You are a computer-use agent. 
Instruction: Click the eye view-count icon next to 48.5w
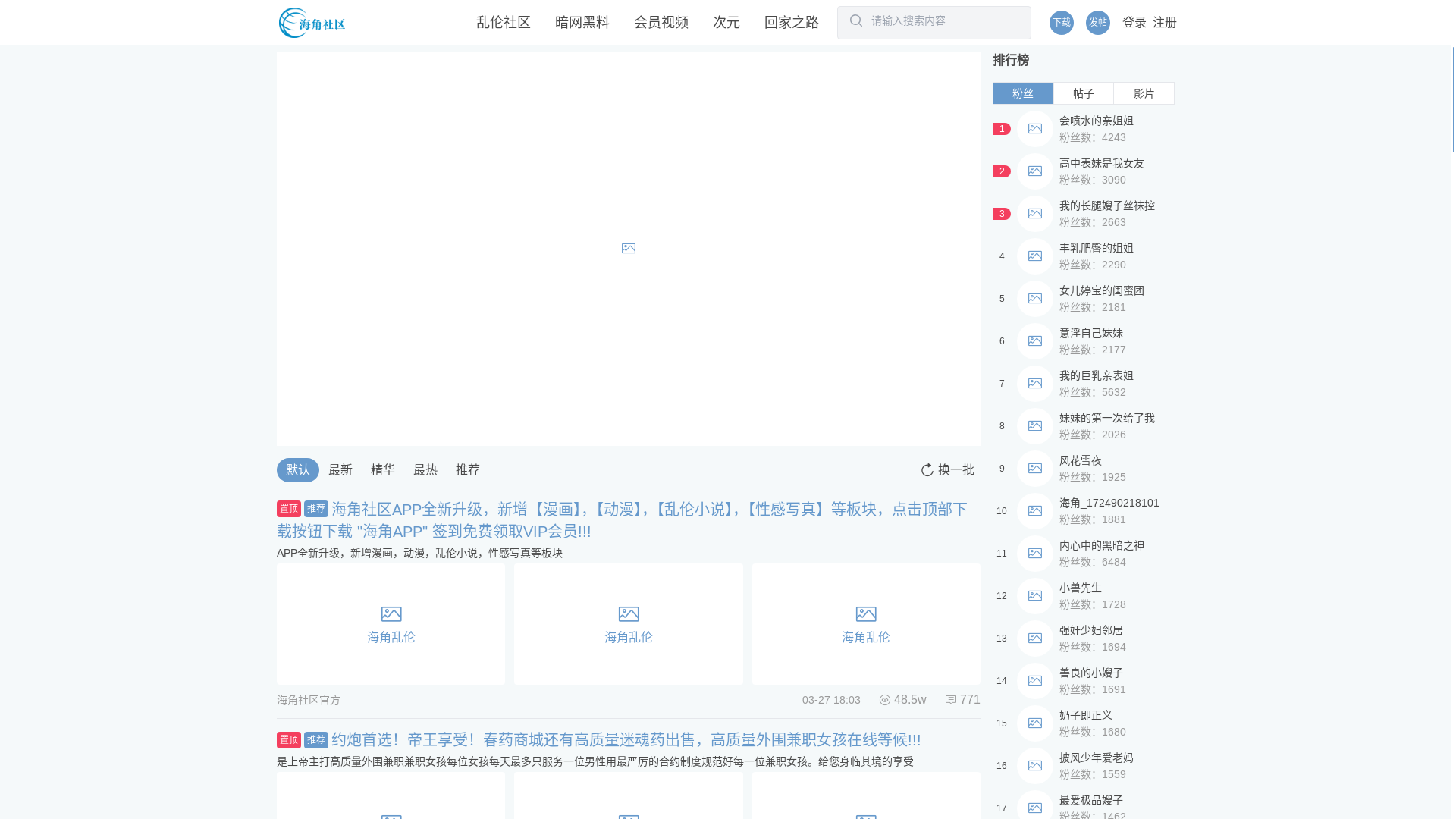click(885, 700)
